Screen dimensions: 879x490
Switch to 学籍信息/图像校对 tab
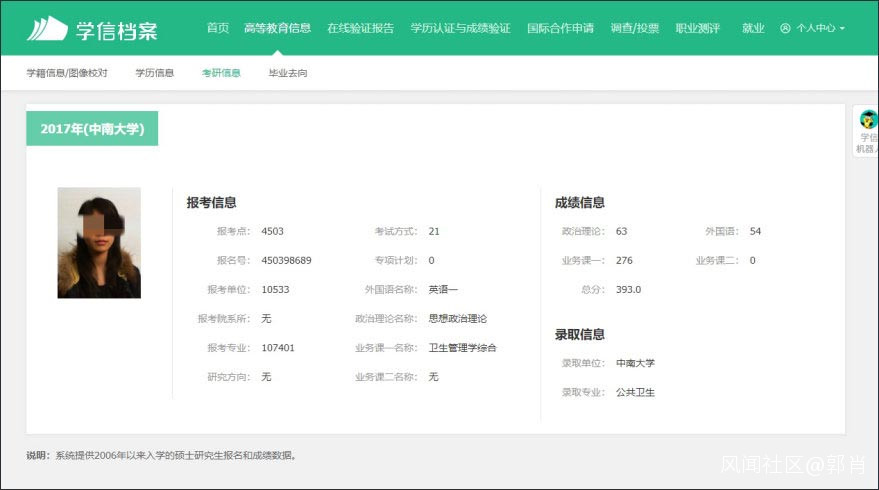click(x=67, y=73)
